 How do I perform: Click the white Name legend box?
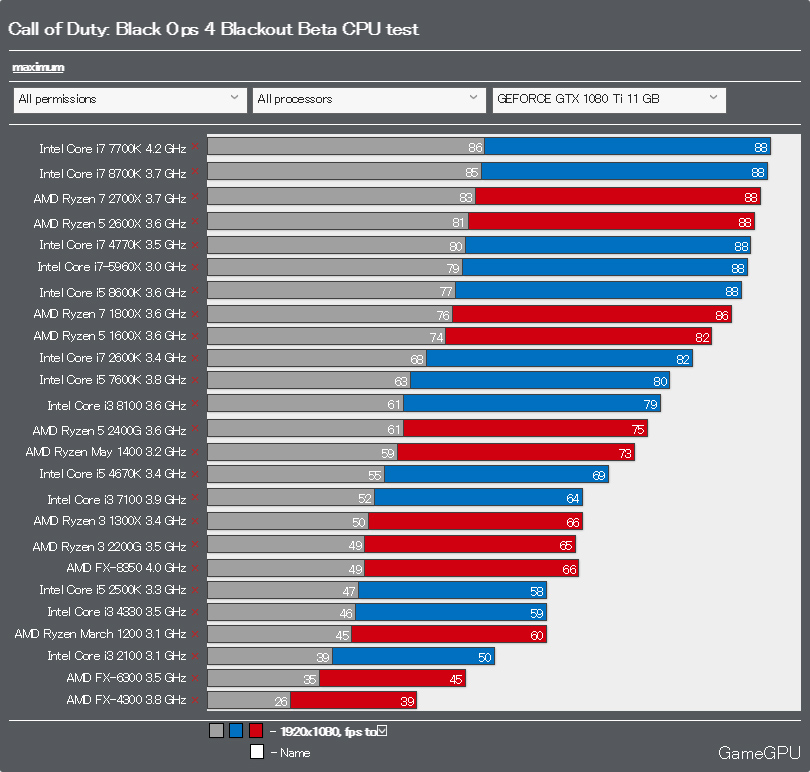coord(257,751)
